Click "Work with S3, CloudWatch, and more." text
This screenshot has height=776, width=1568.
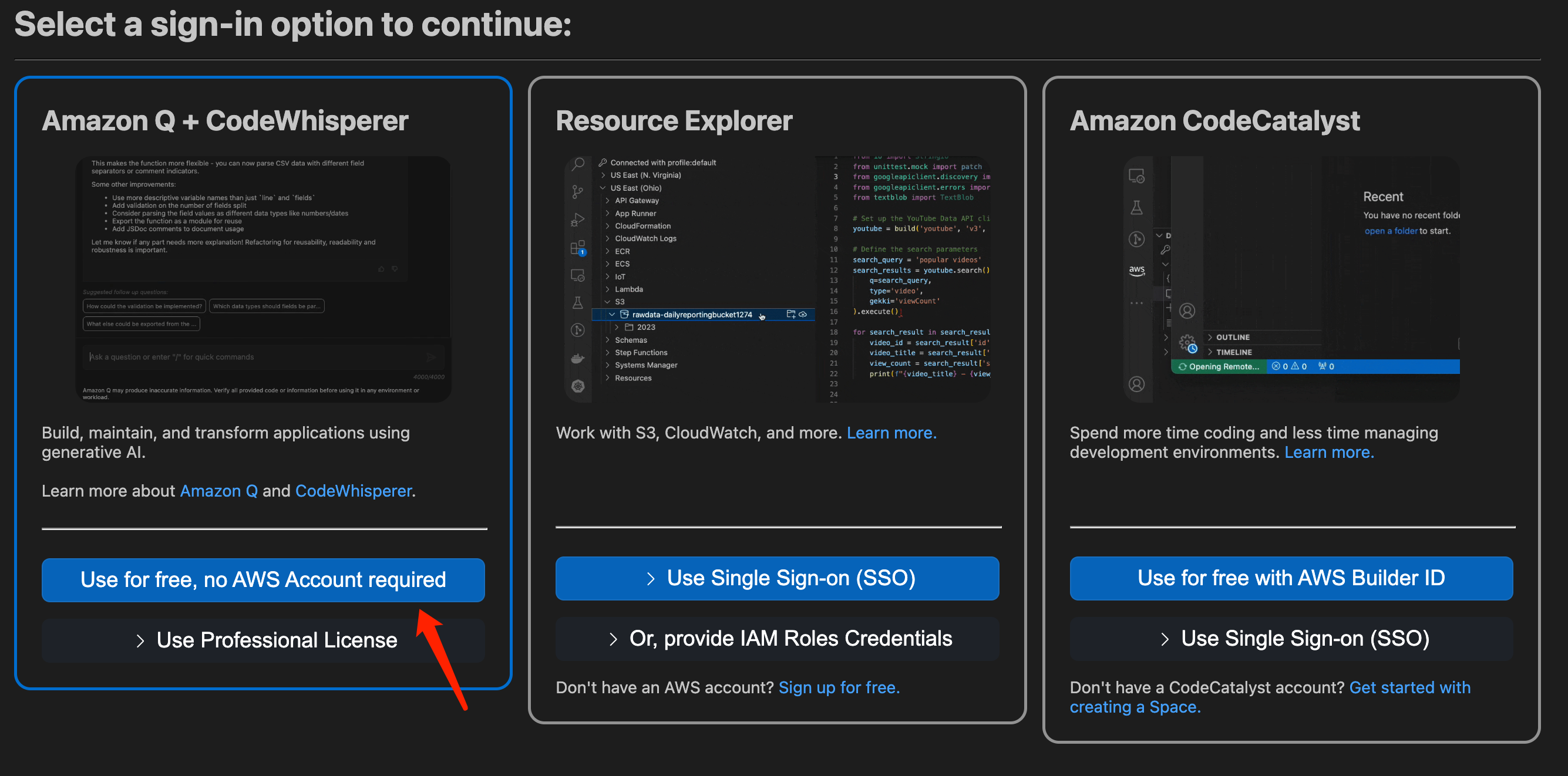tap(699, 433)
